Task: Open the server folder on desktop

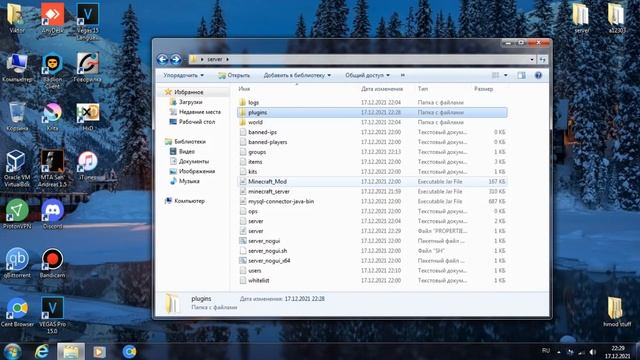Action: coord(581,18)
